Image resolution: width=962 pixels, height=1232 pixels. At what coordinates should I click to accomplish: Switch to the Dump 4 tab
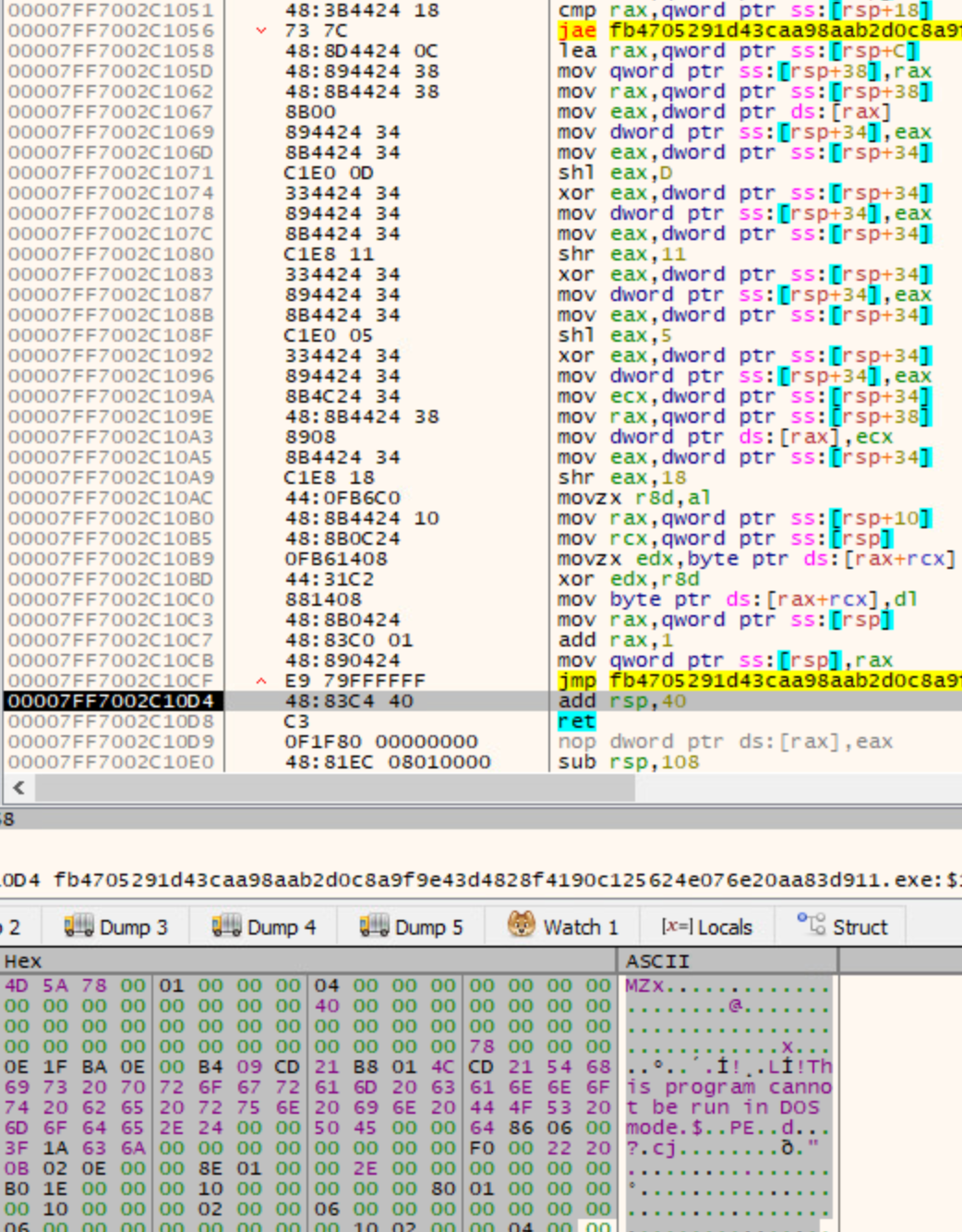pos(264,926)
